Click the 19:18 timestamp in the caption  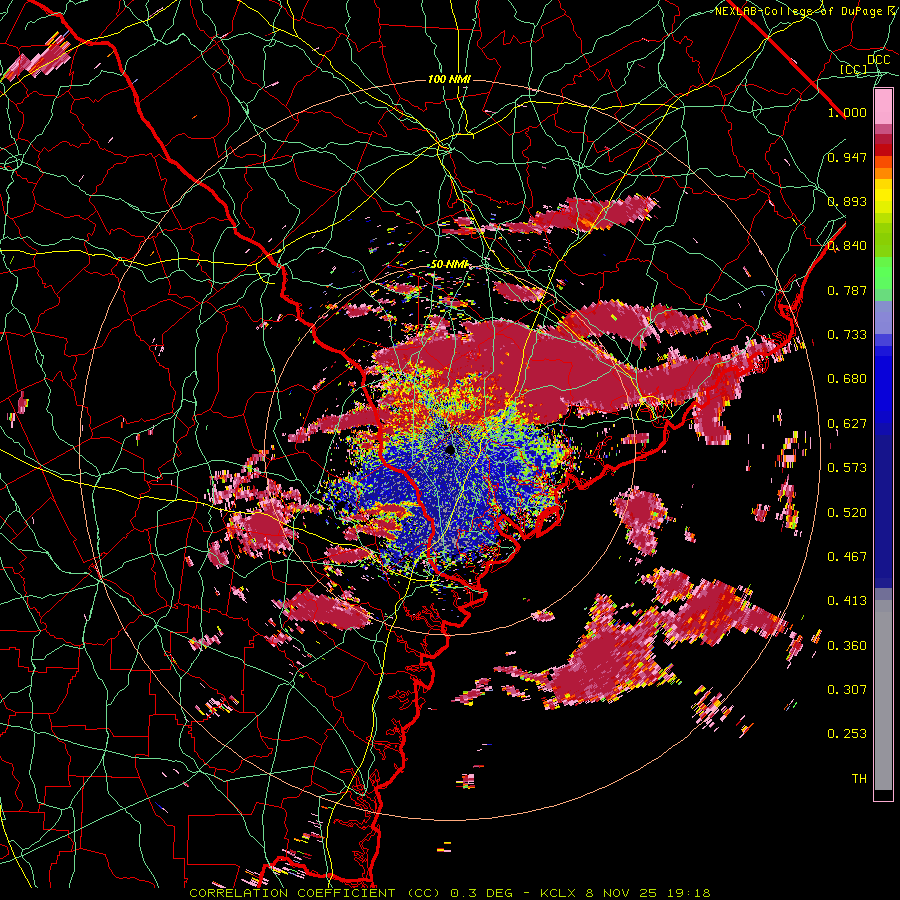click(690, 893)
